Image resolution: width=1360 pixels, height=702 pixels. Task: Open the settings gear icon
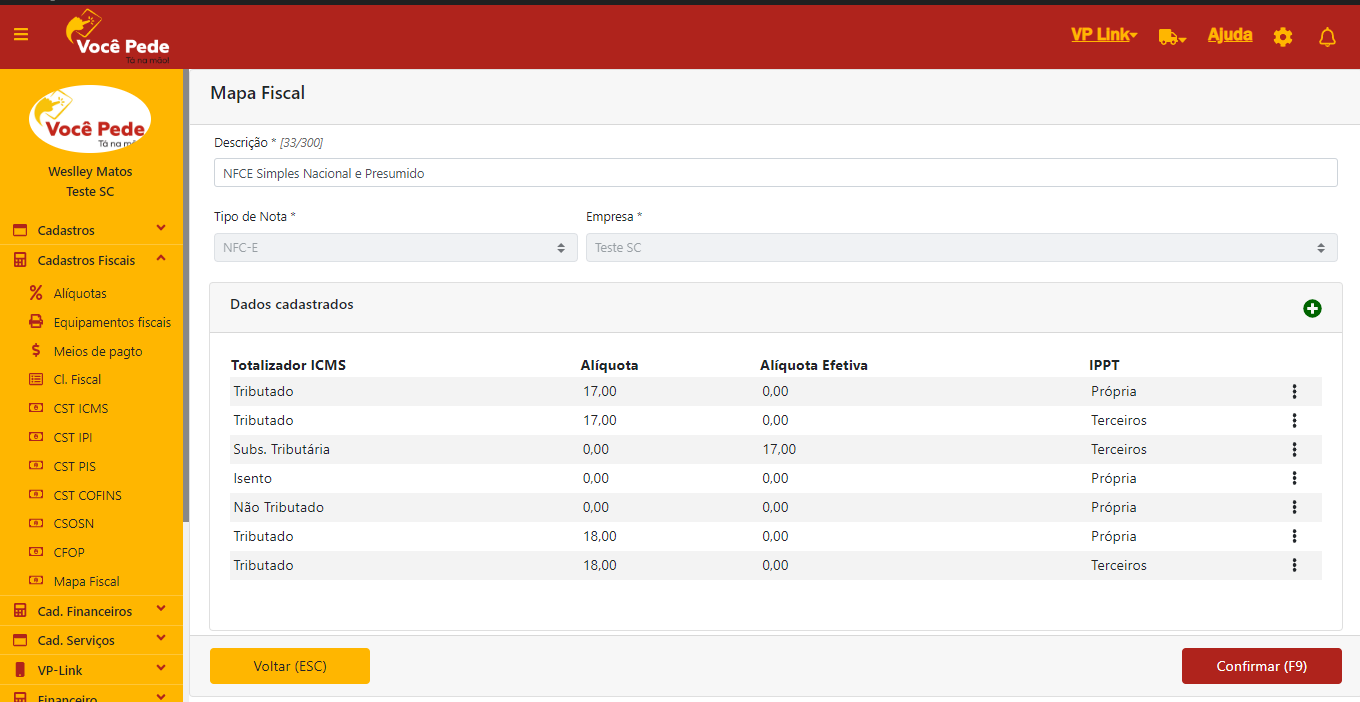pos(1283,37)
